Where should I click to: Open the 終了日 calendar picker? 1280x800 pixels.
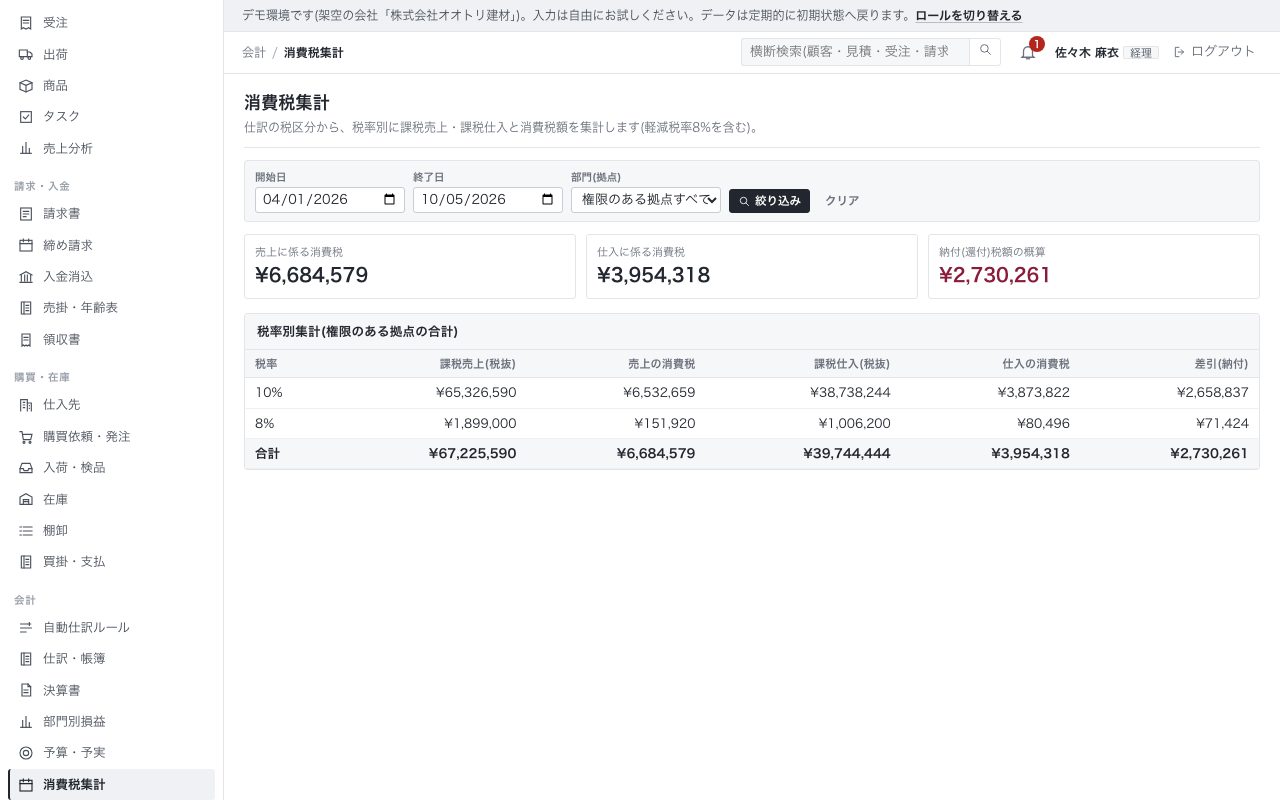click(547, 199)
